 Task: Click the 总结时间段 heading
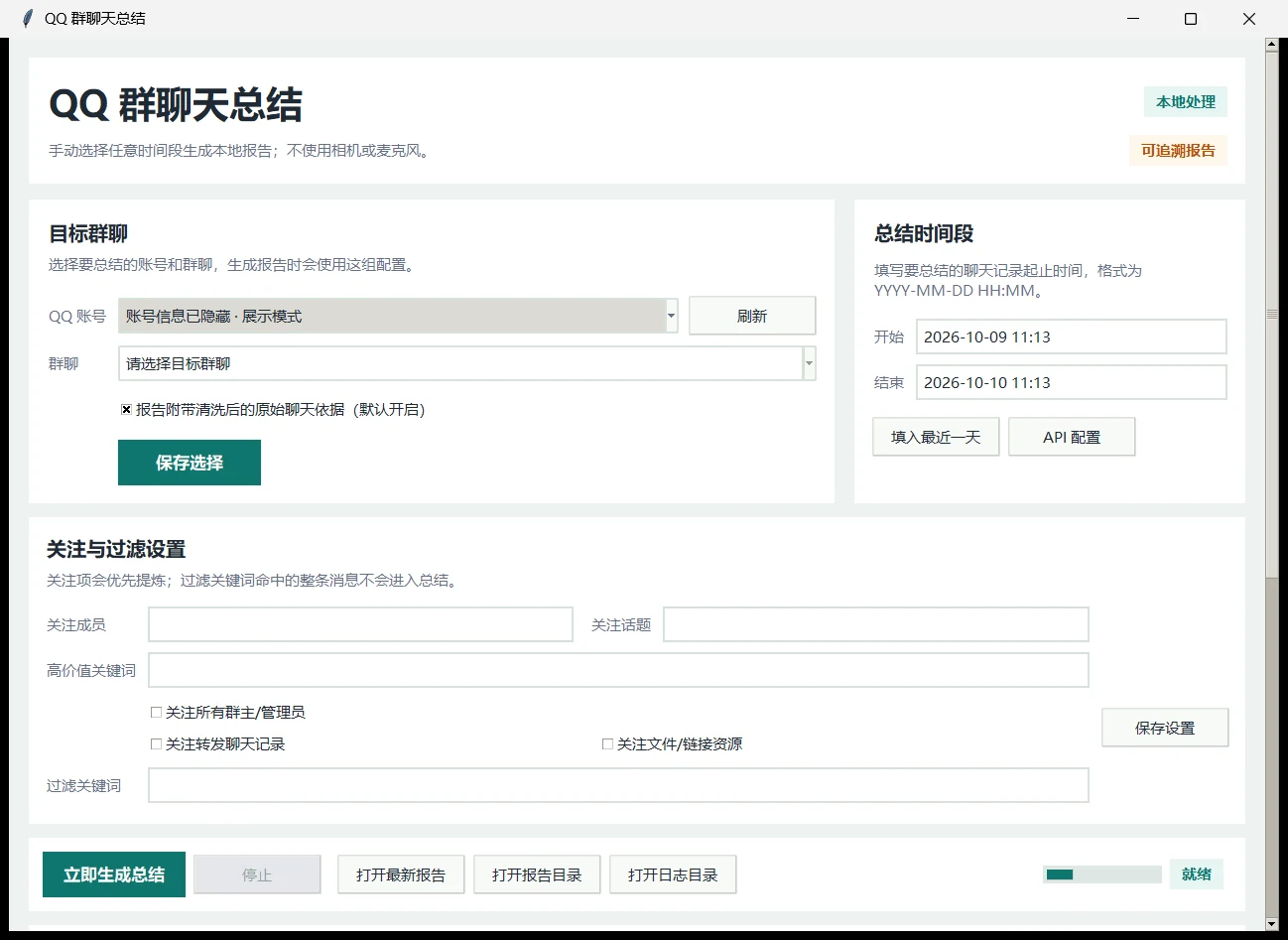924,233
